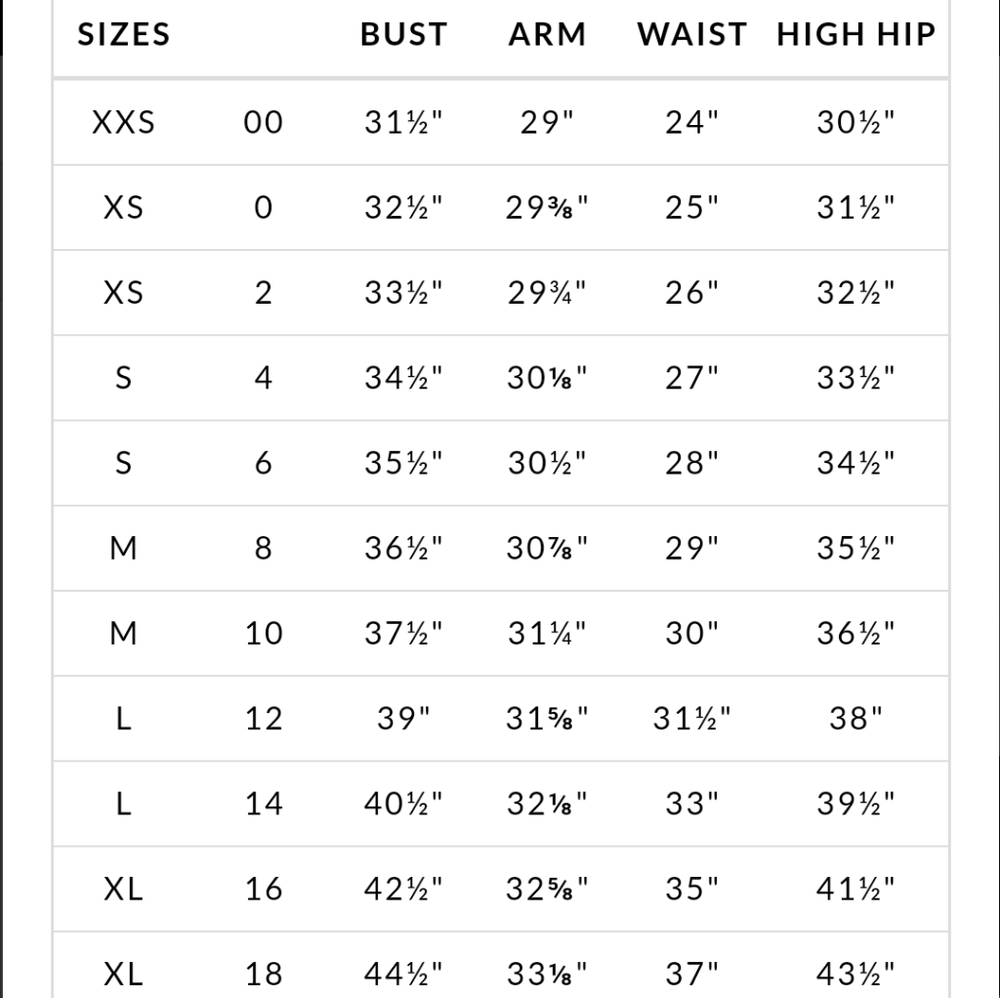Select the 30⅞" arm value for size 8
Viewport: 1000px width, 998px height.
pos(547,548)
